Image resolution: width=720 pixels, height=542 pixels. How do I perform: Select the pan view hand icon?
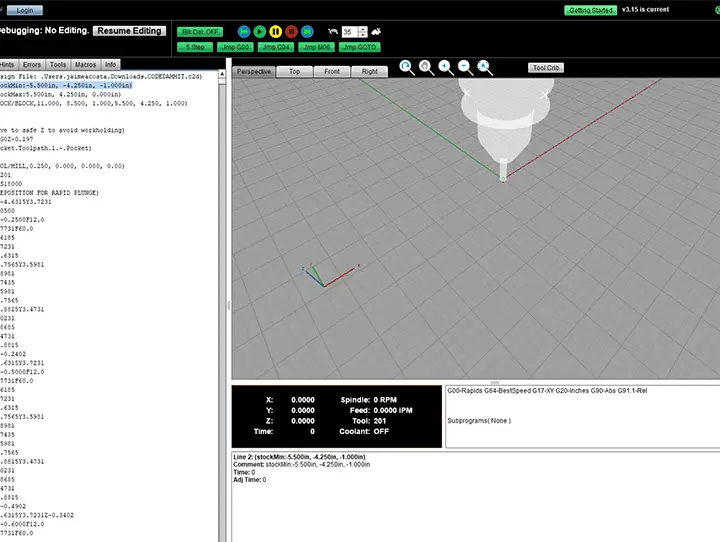426,68
